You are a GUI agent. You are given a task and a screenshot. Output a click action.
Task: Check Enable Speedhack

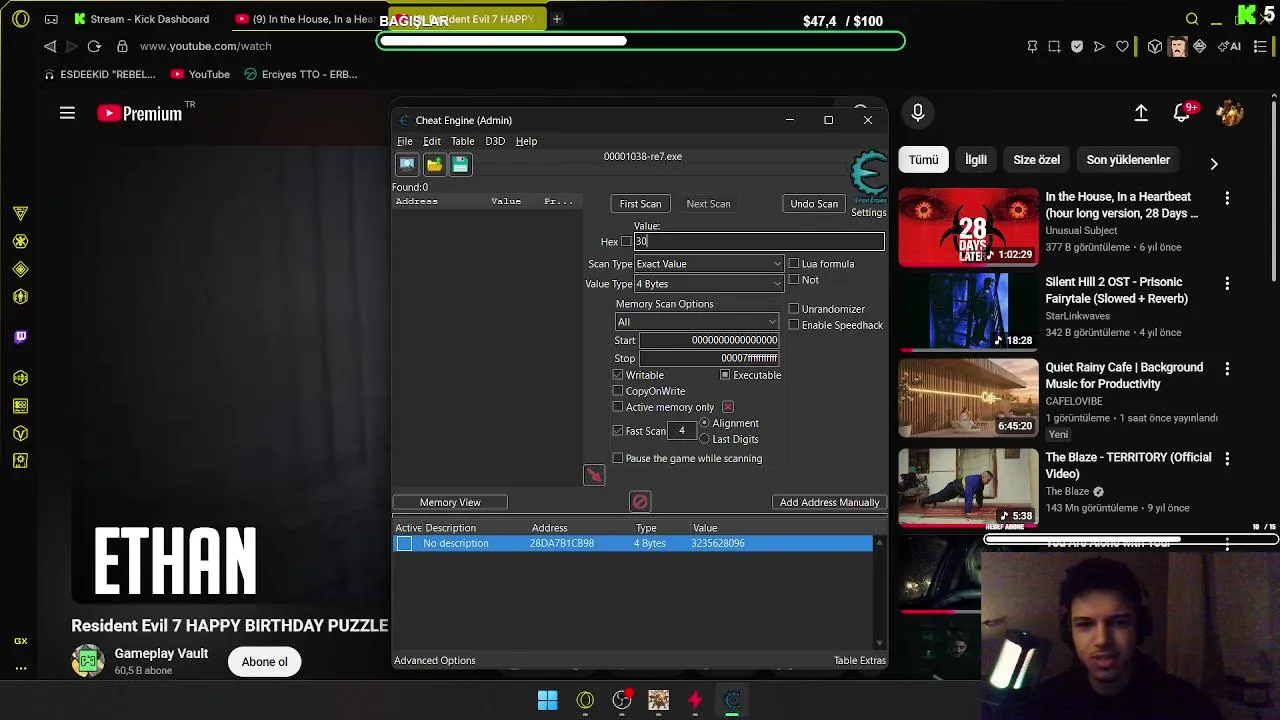pos(794,325)
